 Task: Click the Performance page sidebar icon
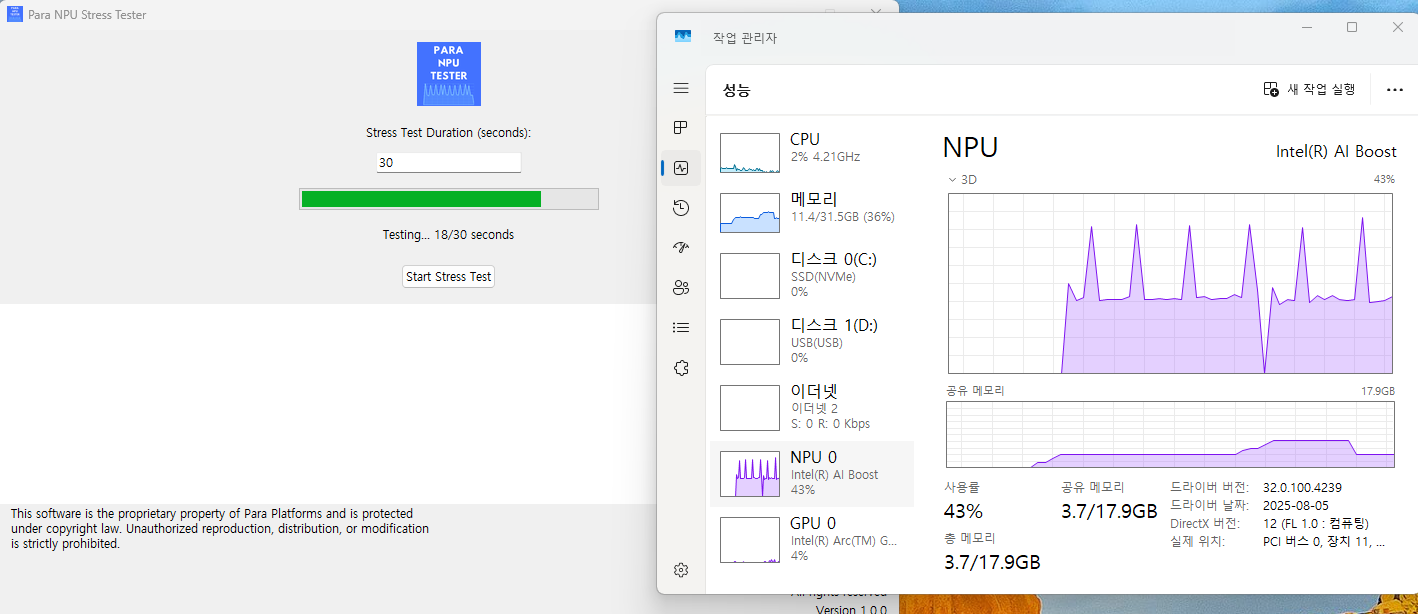coord(681,168)
